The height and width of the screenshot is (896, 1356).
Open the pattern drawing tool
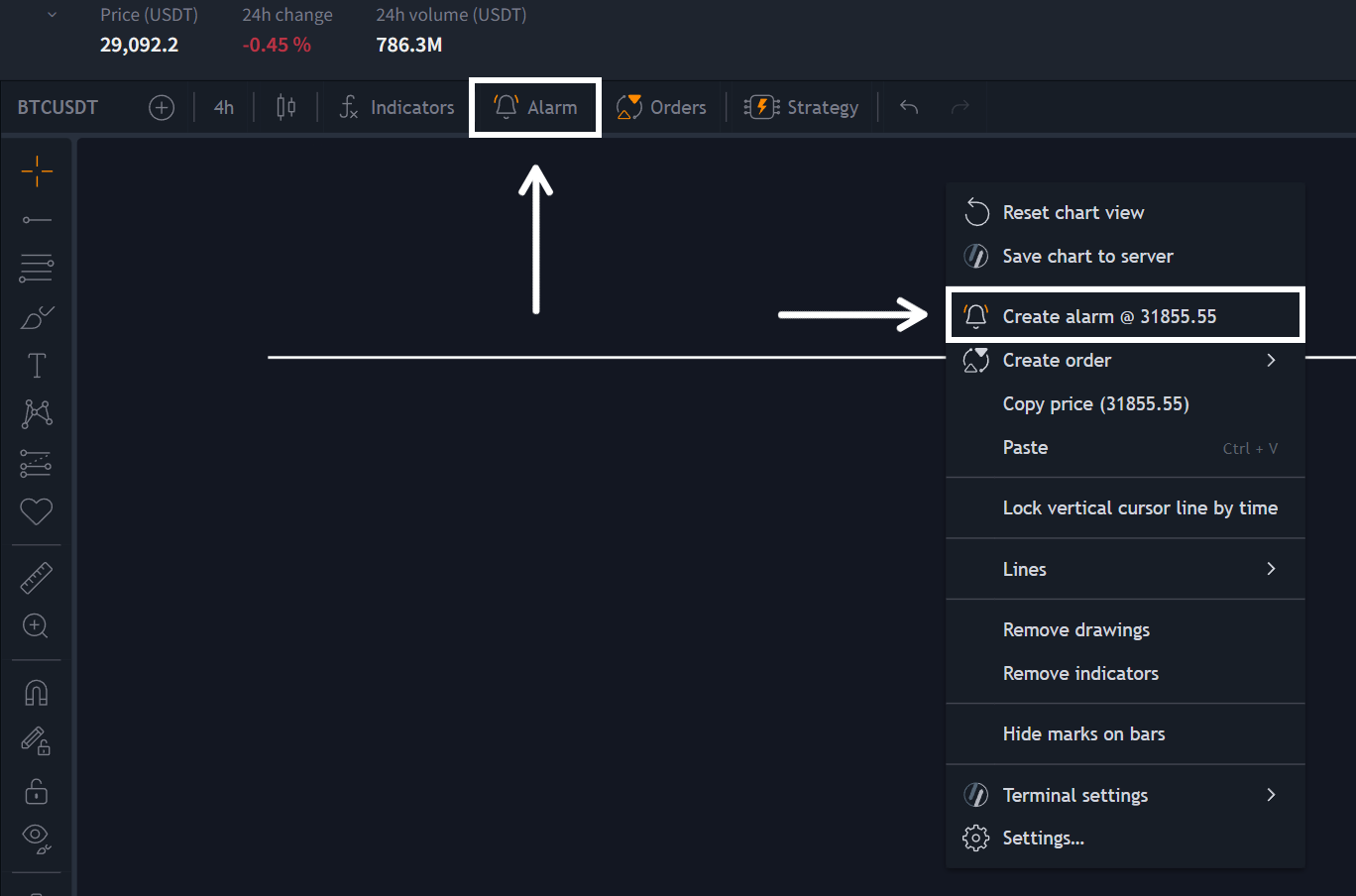(37, 413)
